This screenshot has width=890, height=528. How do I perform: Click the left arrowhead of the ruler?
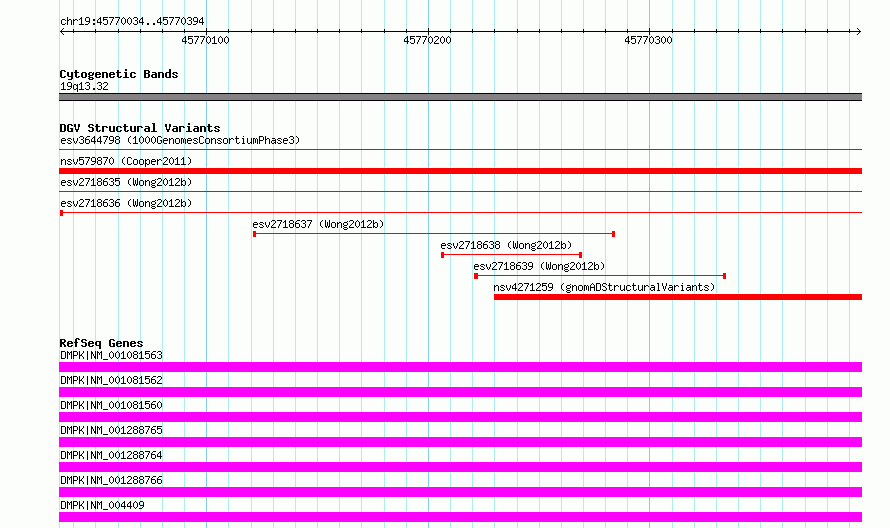pyautogui.click(x=62, y=32)
